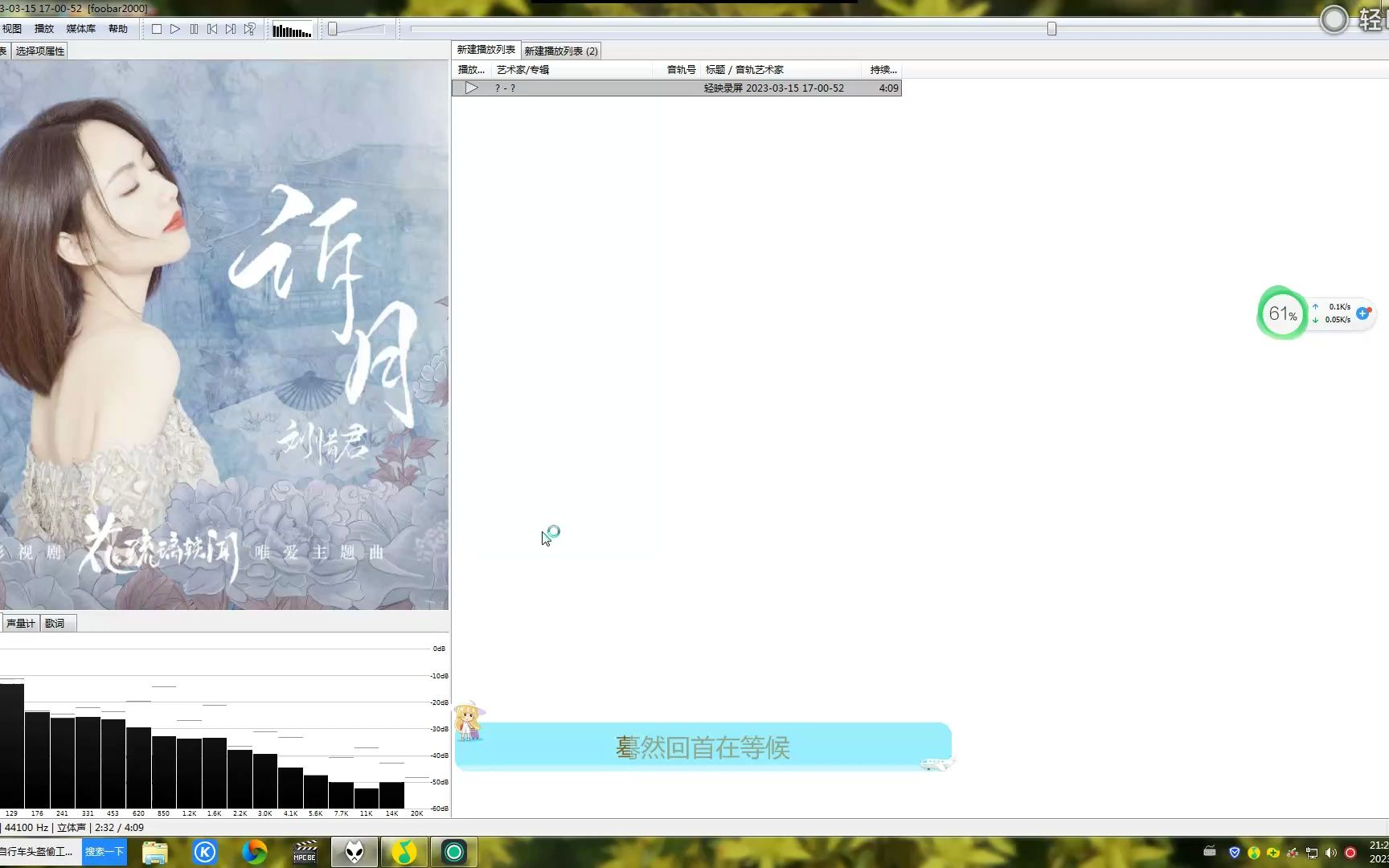The image size is (1389, 868).
Task: Click the mini spectrum visualization in the toolbar
Action: pos(292,30)
